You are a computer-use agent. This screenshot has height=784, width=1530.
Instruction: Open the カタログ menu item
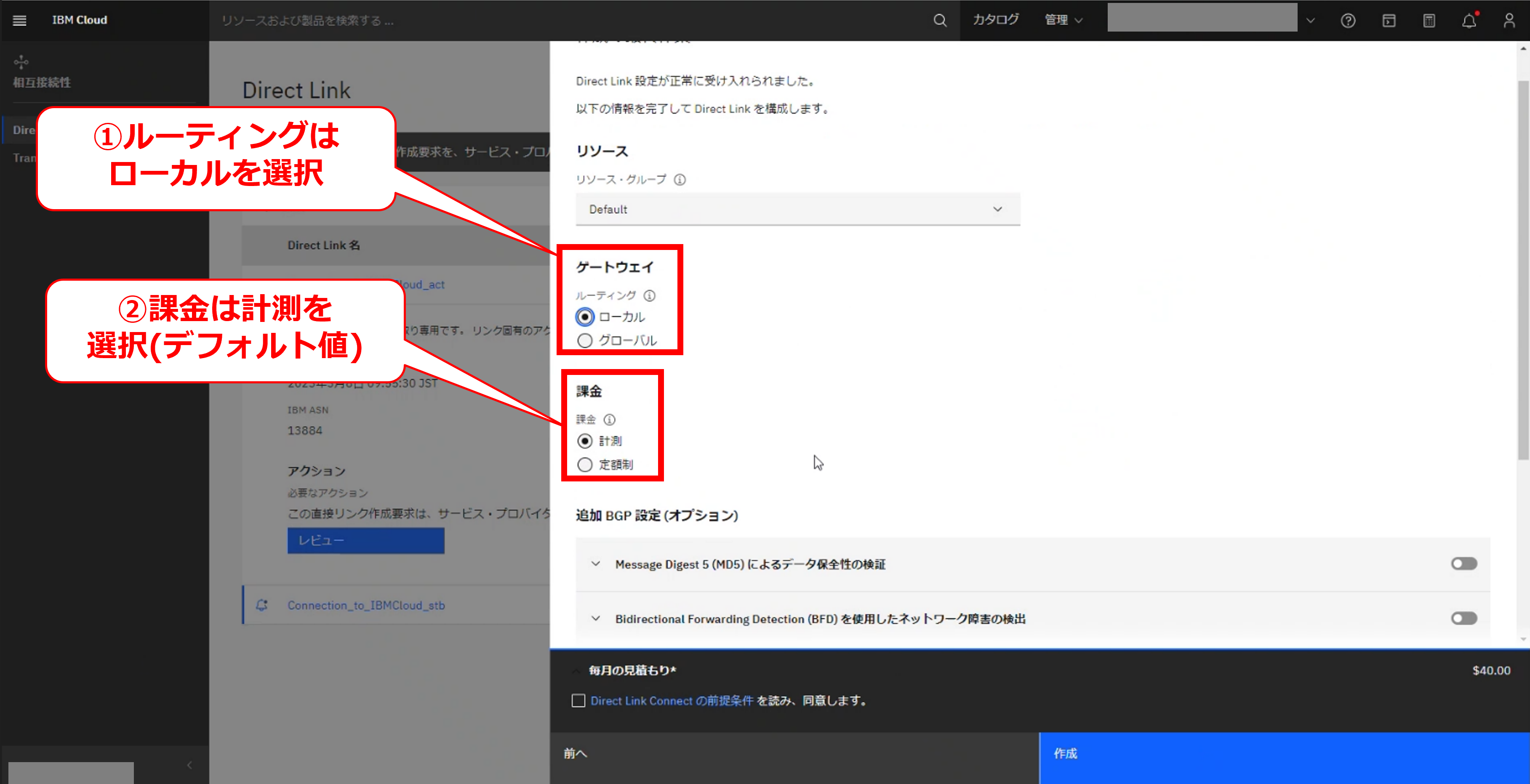click(995, 20)
